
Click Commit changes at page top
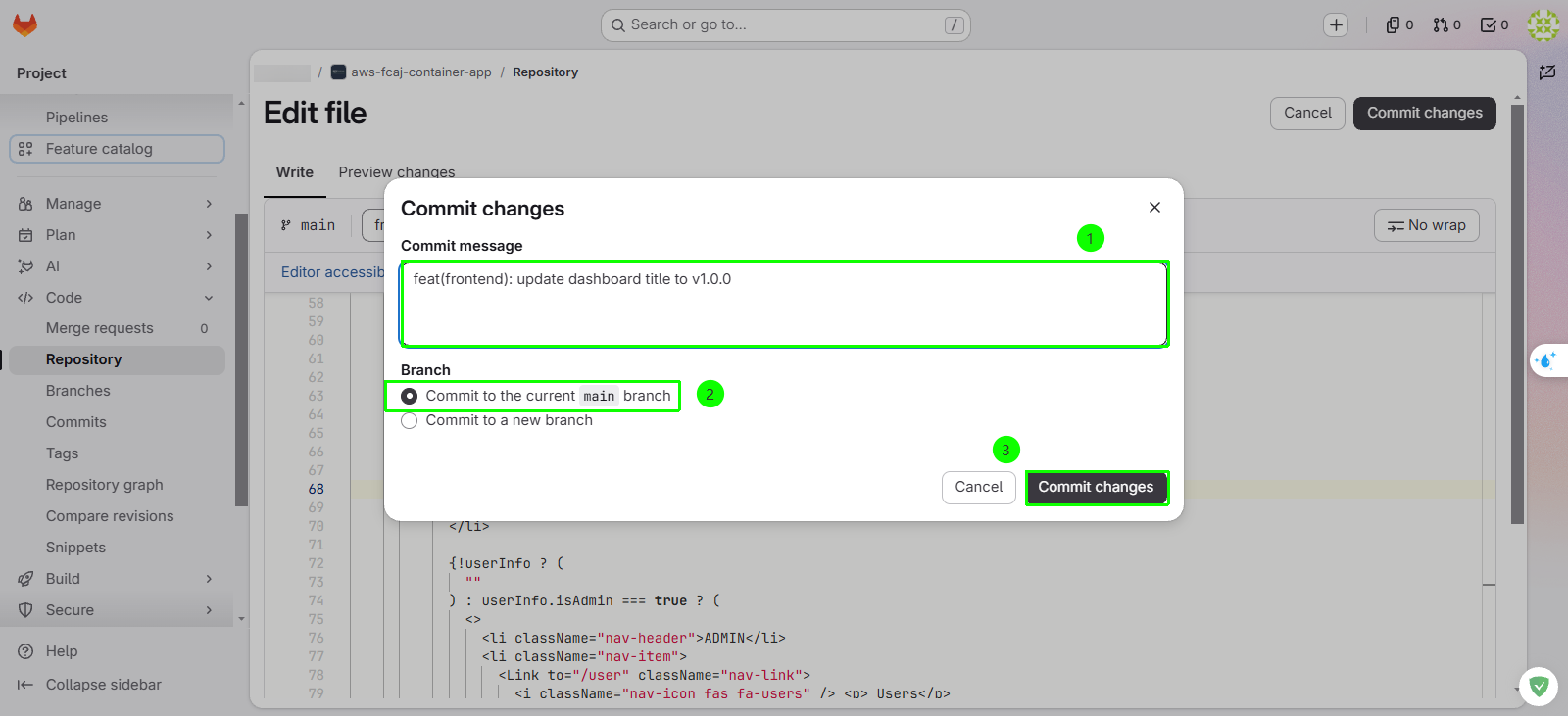click(x=1424, y=113)
